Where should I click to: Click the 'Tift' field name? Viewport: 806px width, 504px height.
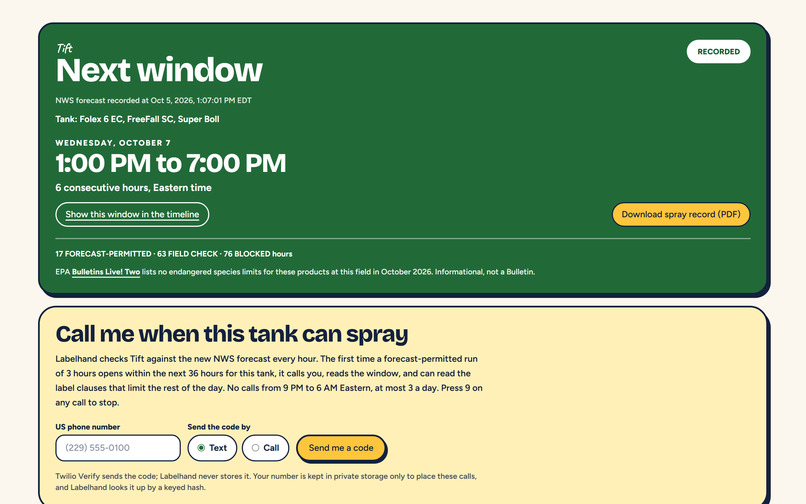pos(64,48)
